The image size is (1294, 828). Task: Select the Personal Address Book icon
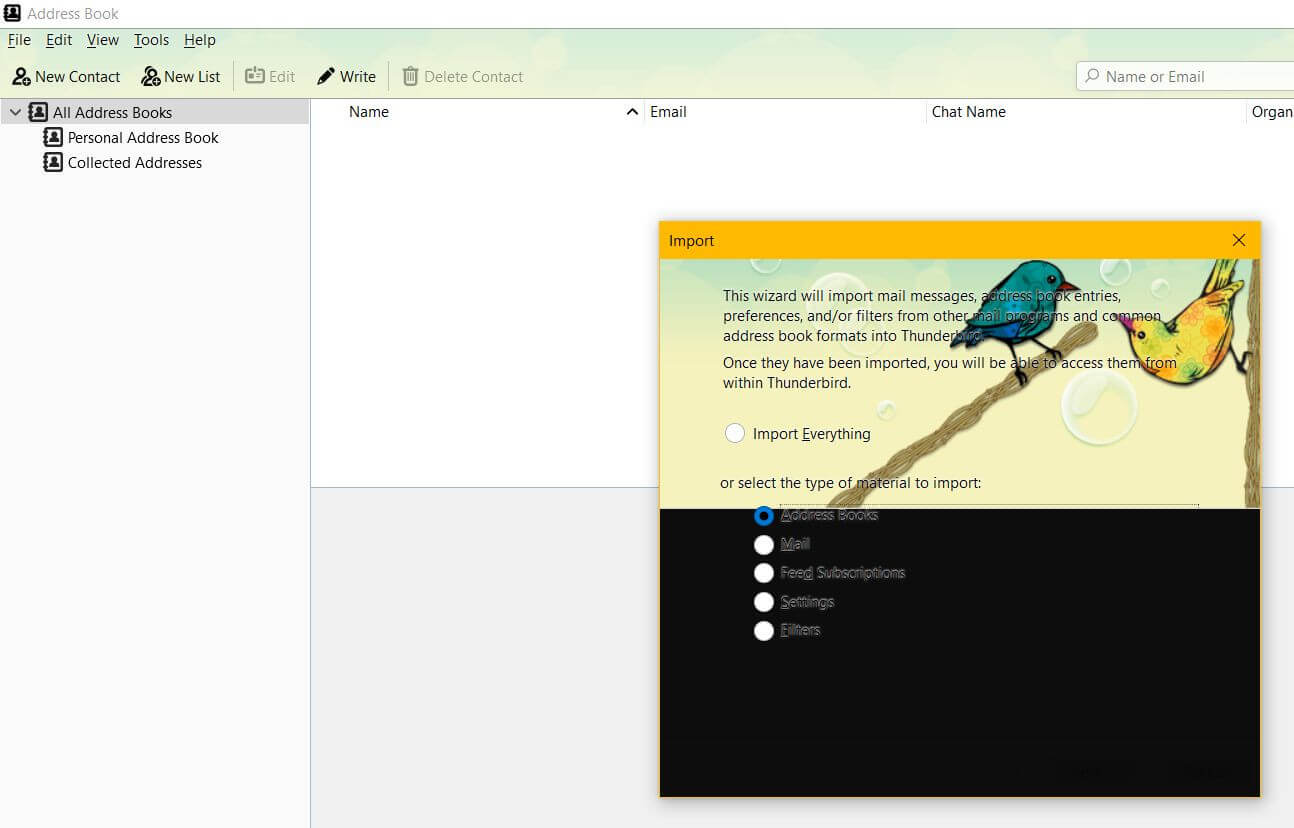pos(53,138)
